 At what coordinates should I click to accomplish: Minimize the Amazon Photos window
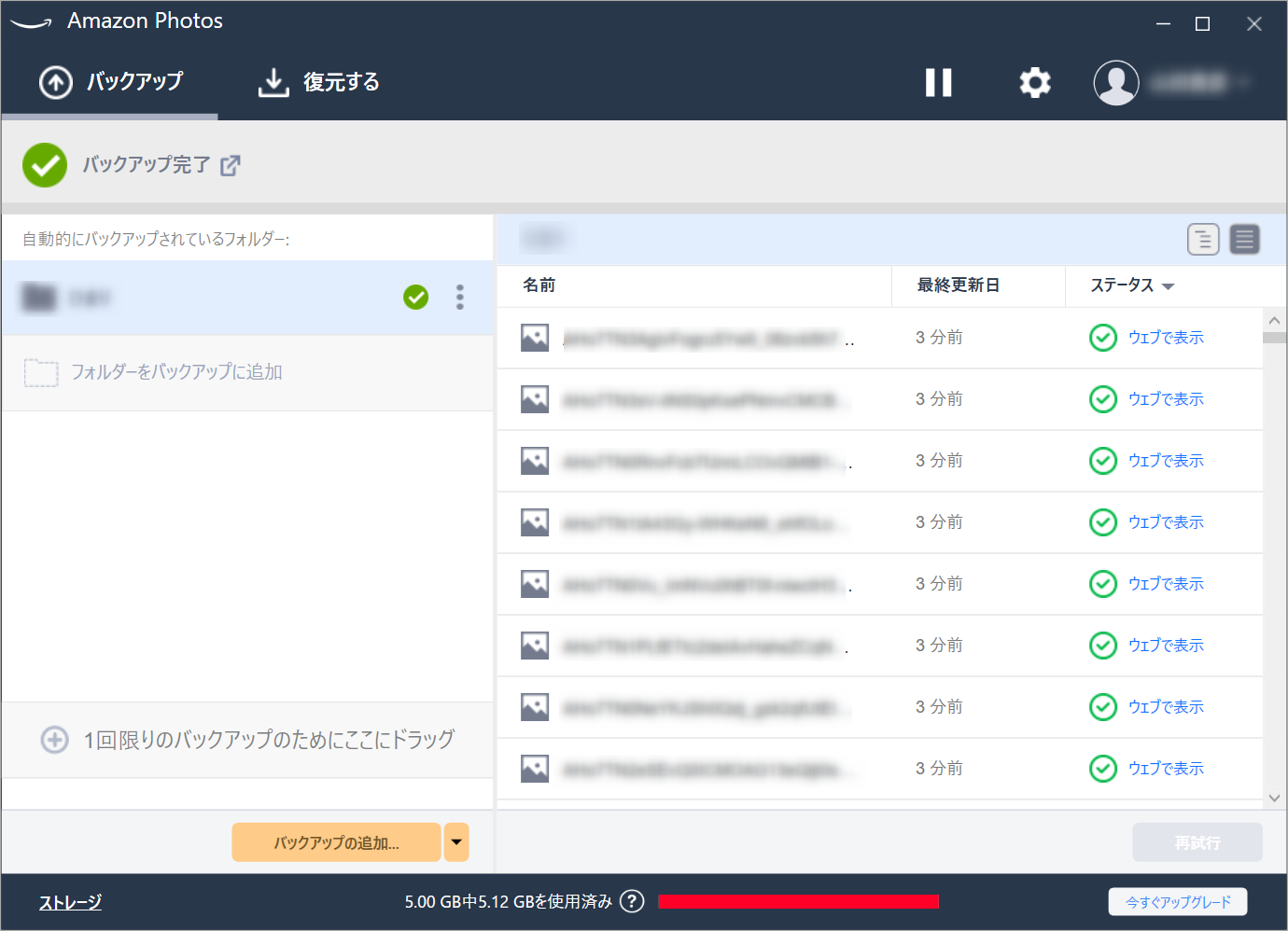(x=1163, y=24)
